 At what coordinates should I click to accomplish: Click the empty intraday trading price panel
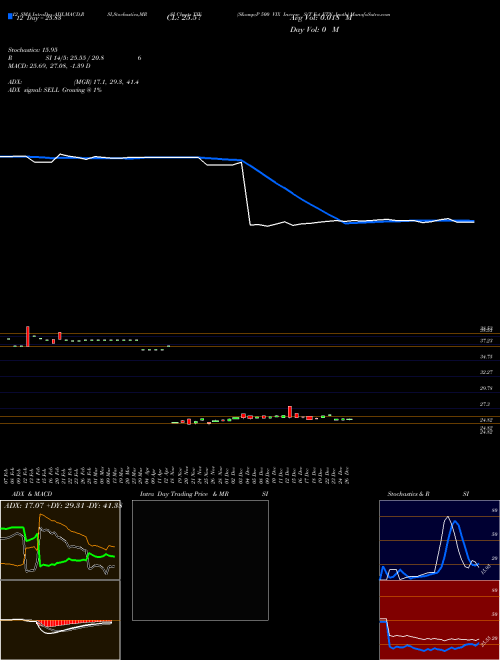(x=200, y=560)
